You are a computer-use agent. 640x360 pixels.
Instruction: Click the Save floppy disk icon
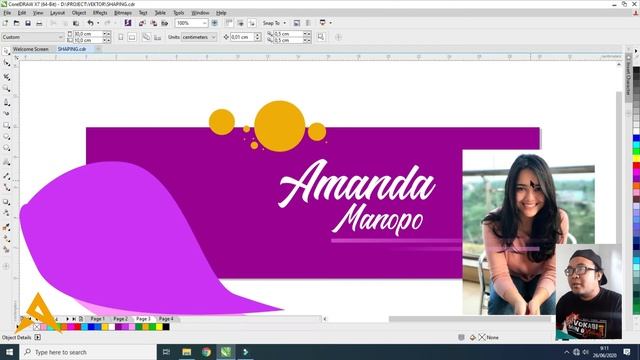(28, 23)
